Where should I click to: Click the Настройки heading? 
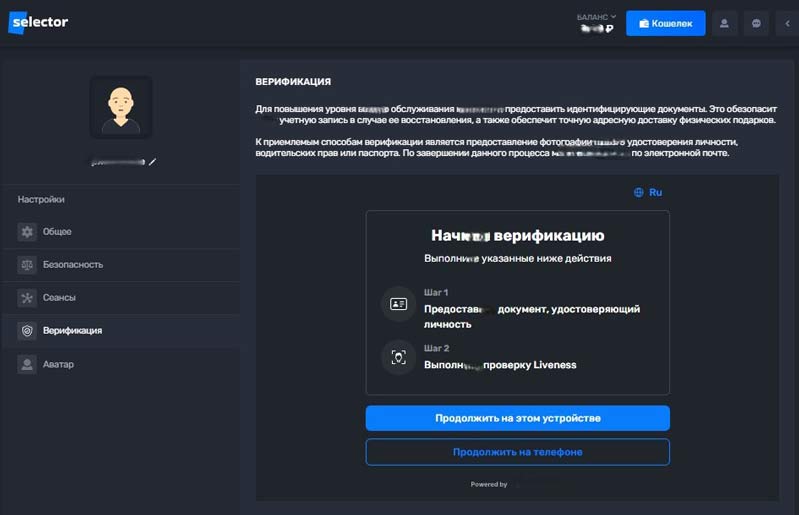click(41, 200)
